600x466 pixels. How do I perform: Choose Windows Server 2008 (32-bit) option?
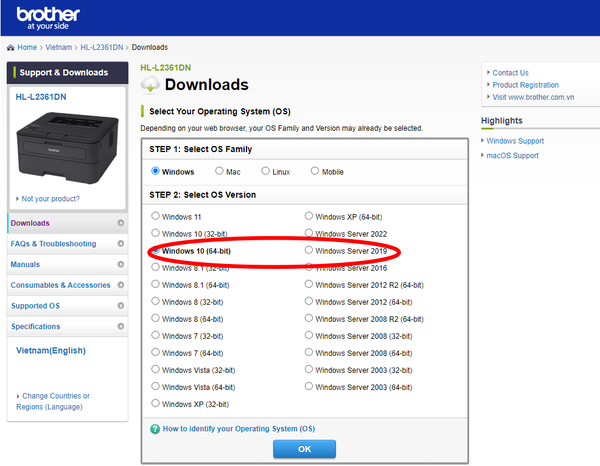(x=308, y=335)
